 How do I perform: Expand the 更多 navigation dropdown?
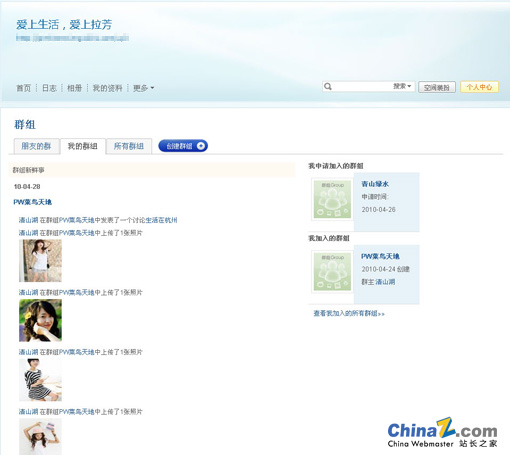143,88
